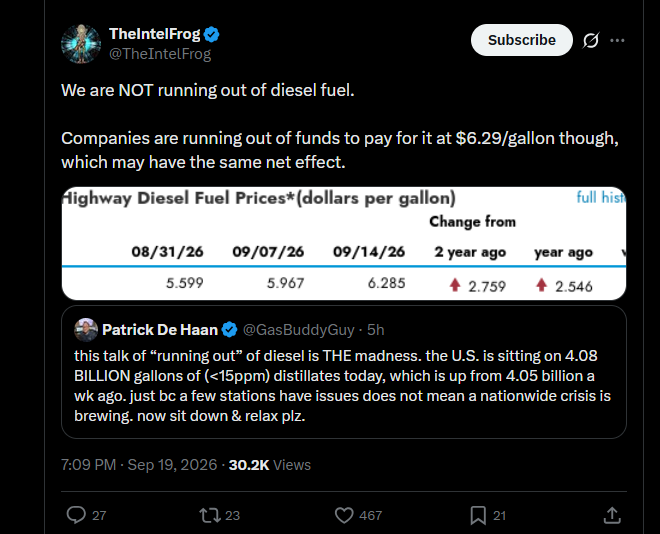The image size is (660, 534).
Task: Open Patrick De Haan's name link
Action: pyautogui.click(x=160, y=330)
